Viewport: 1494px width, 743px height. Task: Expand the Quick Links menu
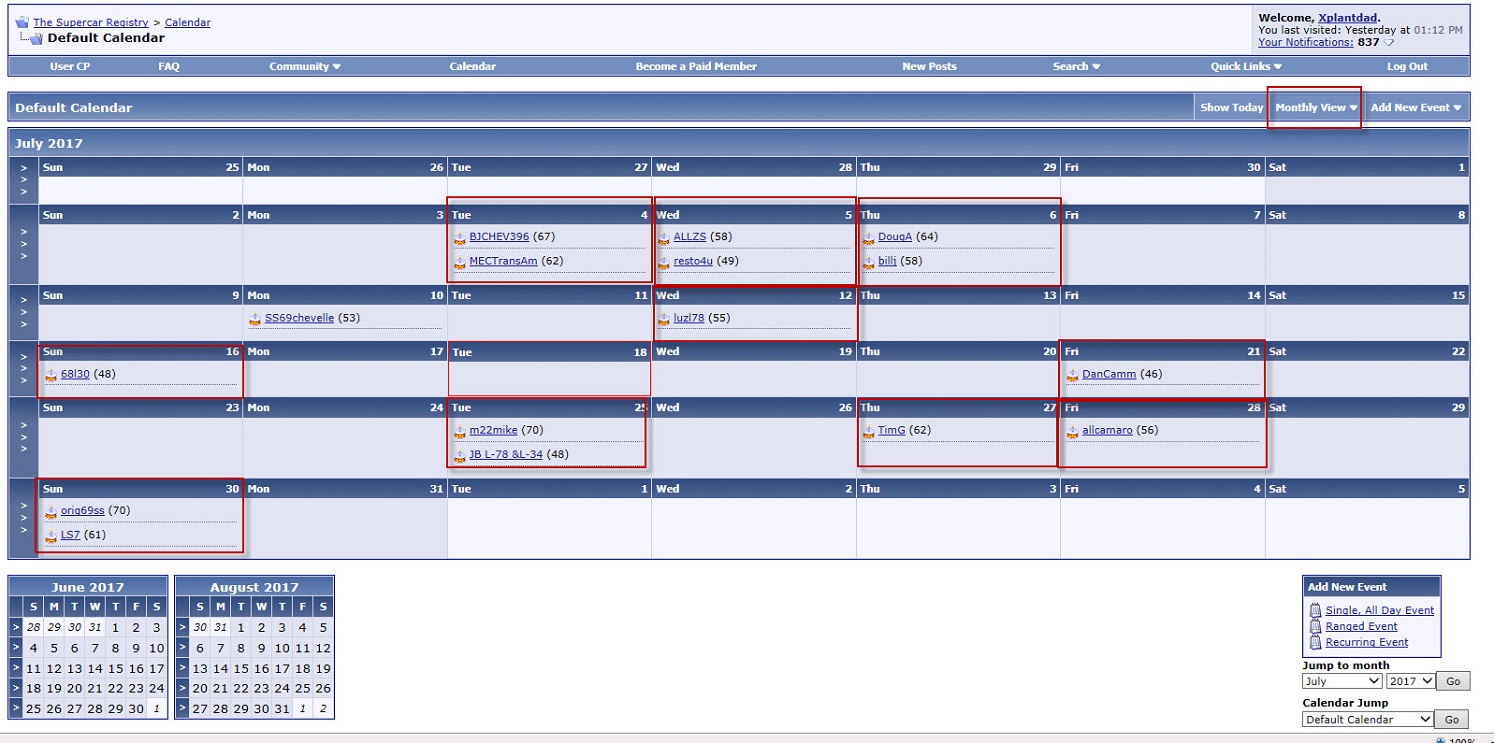click(x=1245, y=67)
